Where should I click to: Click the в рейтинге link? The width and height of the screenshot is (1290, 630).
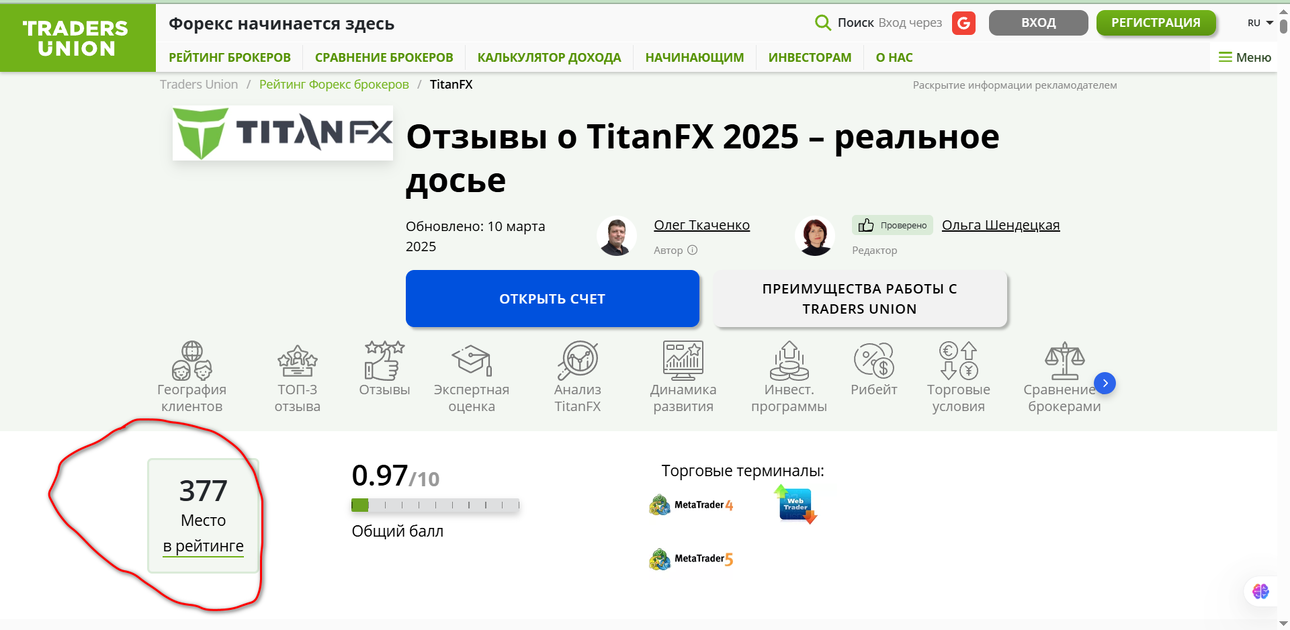[203, 546]
